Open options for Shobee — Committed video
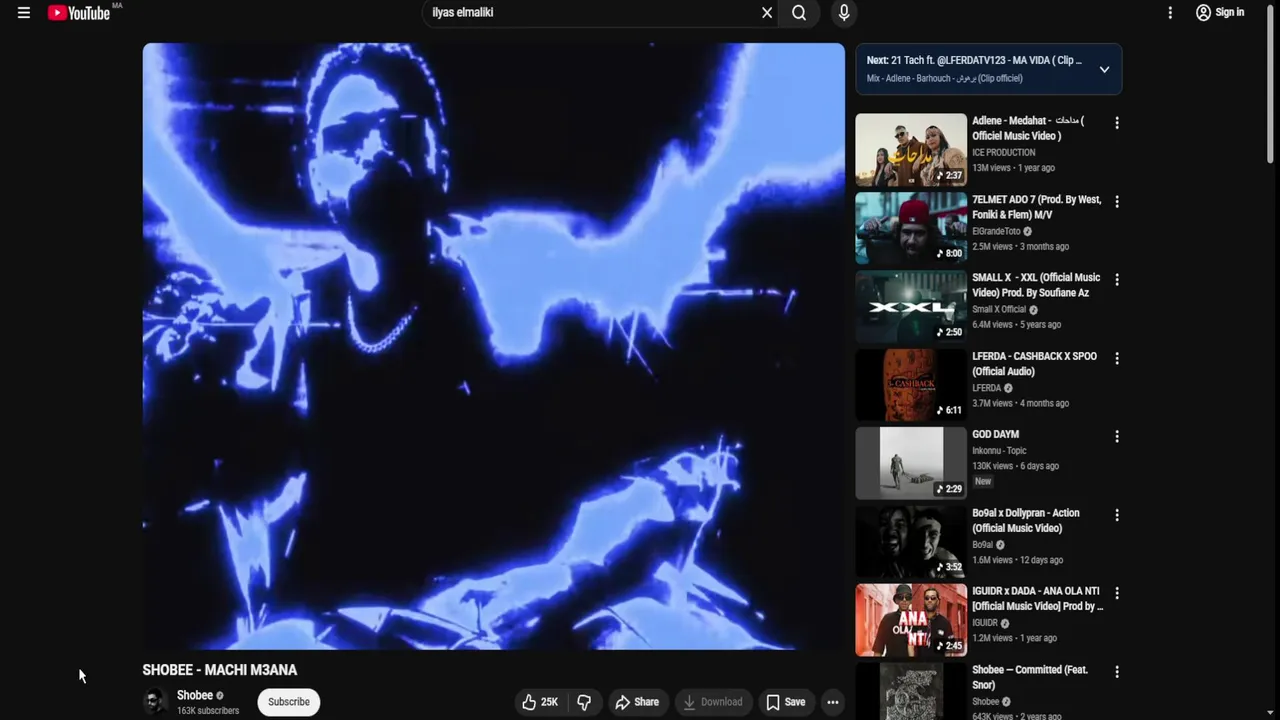This screenshot has width=1280, height=720. click(x=1117, y=672)
